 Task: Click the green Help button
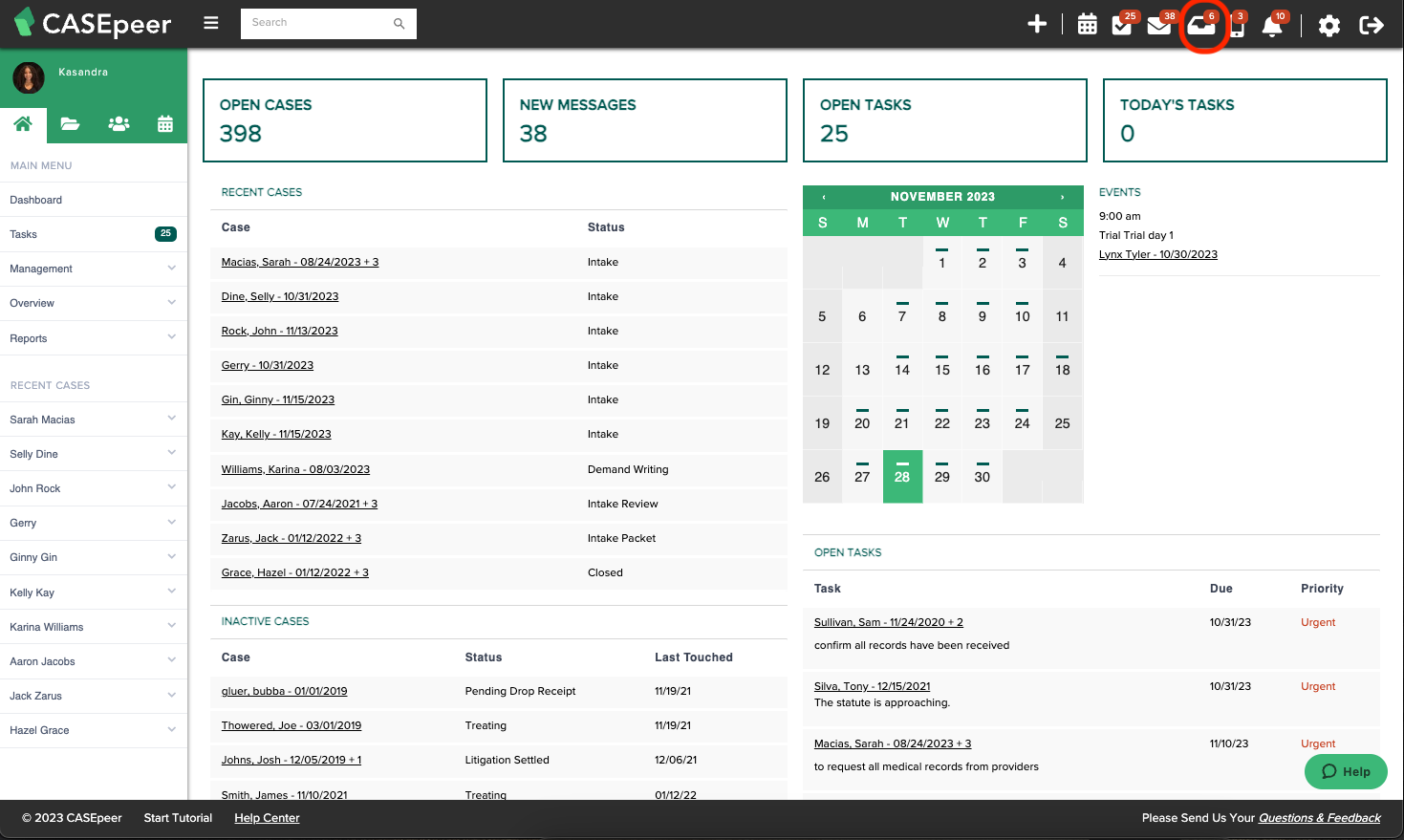1346,771
